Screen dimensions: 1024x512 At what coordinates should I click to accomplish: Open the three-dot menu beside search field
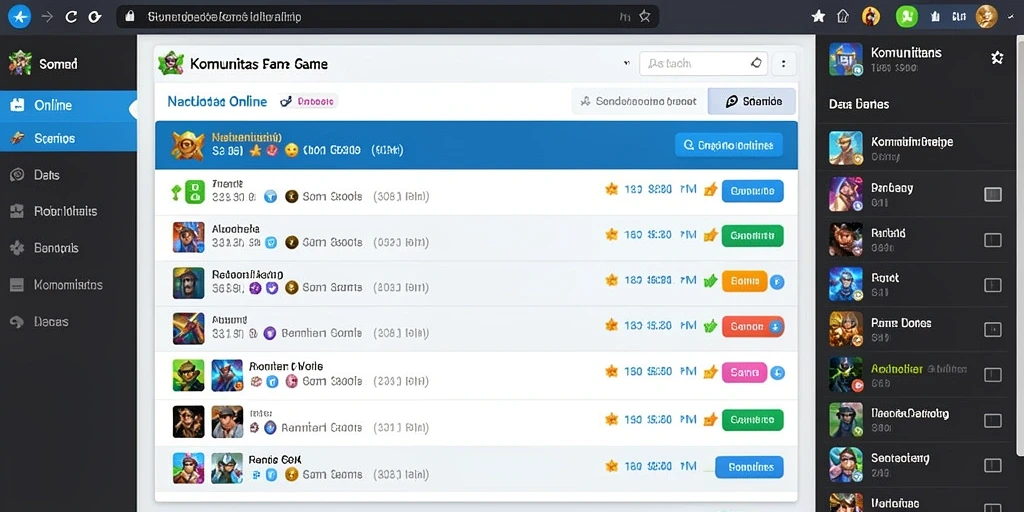click(x=784, y=64)
